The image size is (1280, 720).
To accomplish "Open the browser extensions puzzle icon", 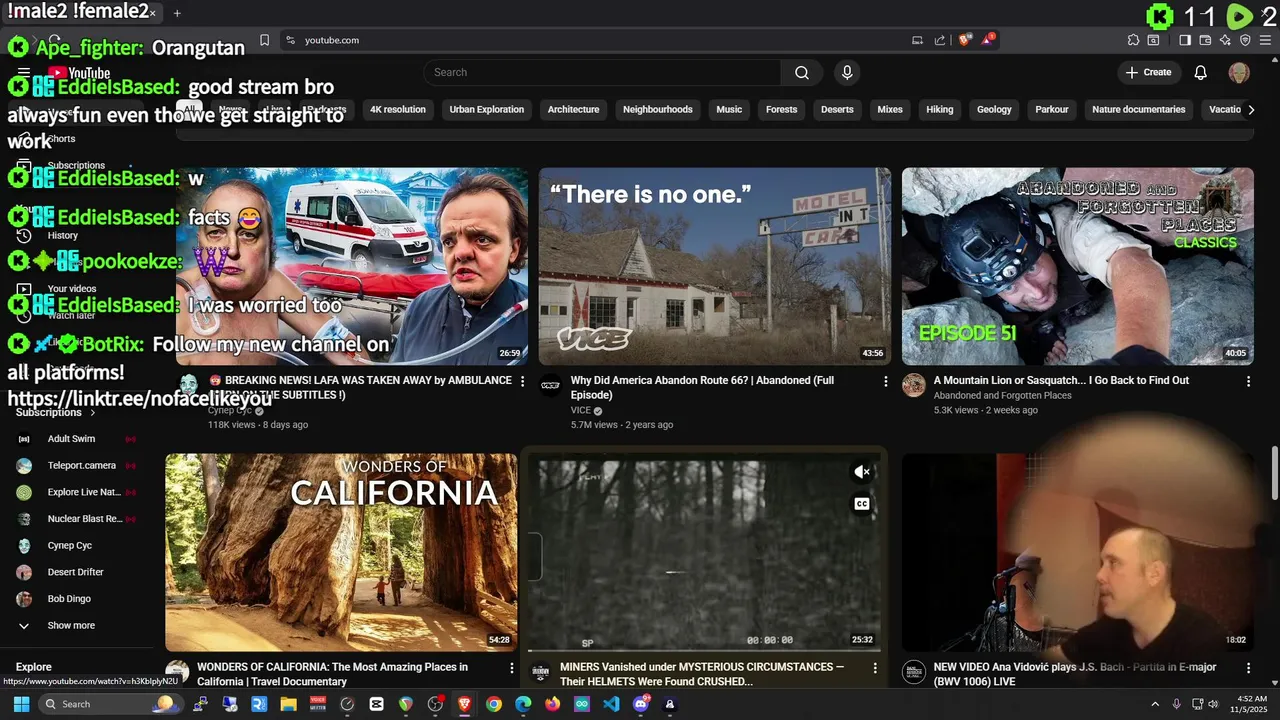I will pos(1133,40).
